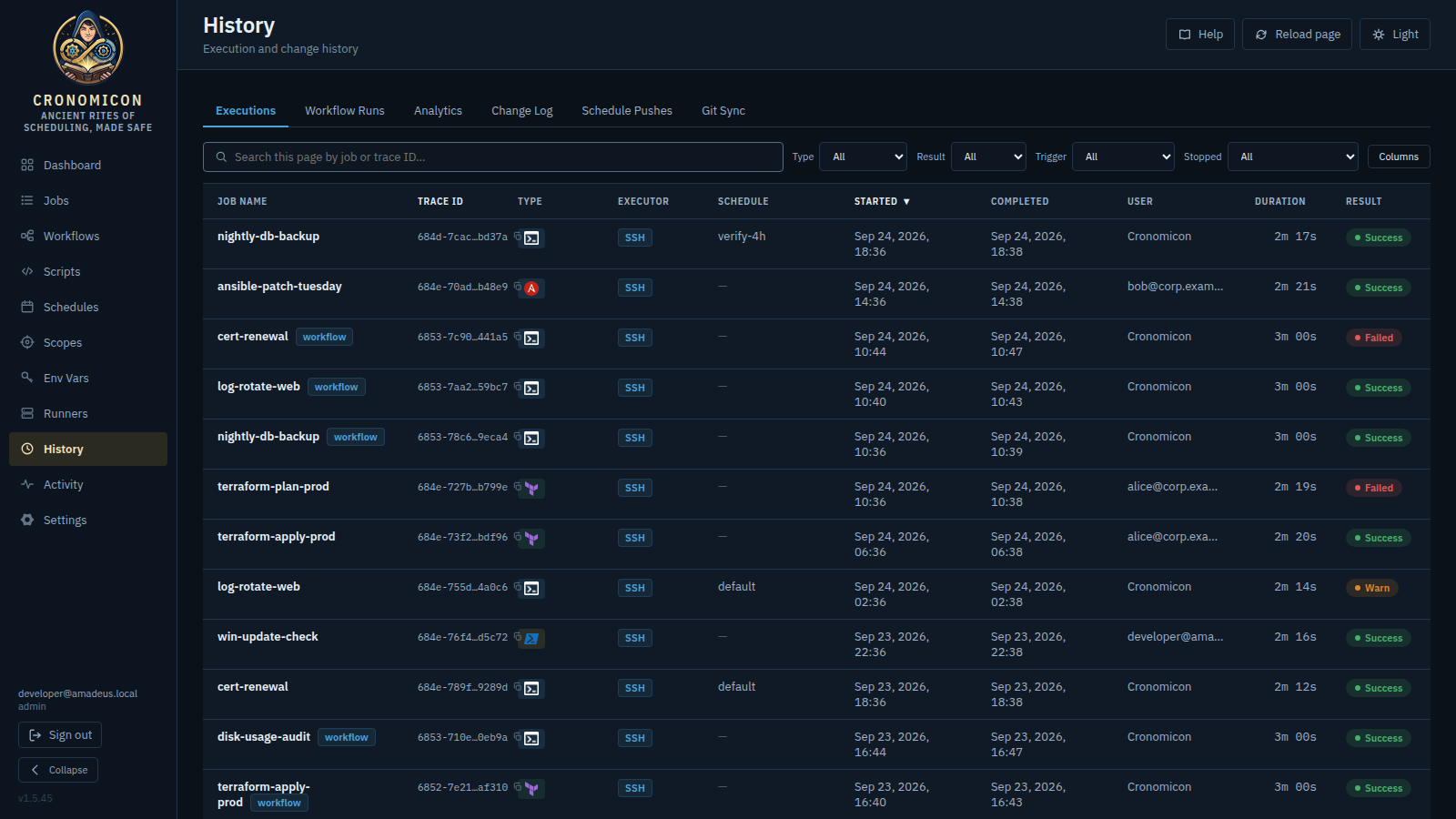
Task: Switch to Executions tab
Action: [x=246, y=110]
